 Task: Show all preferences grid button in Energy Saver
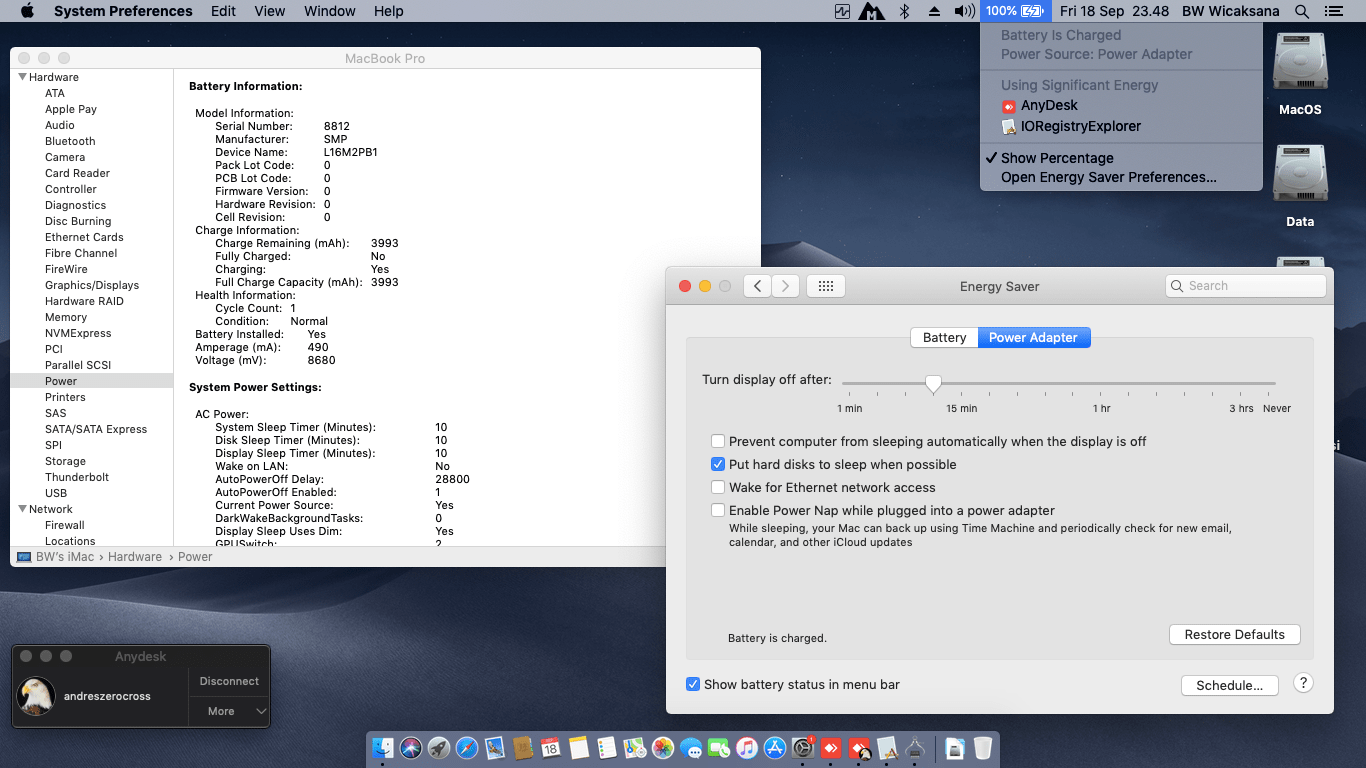click(826, 286)
